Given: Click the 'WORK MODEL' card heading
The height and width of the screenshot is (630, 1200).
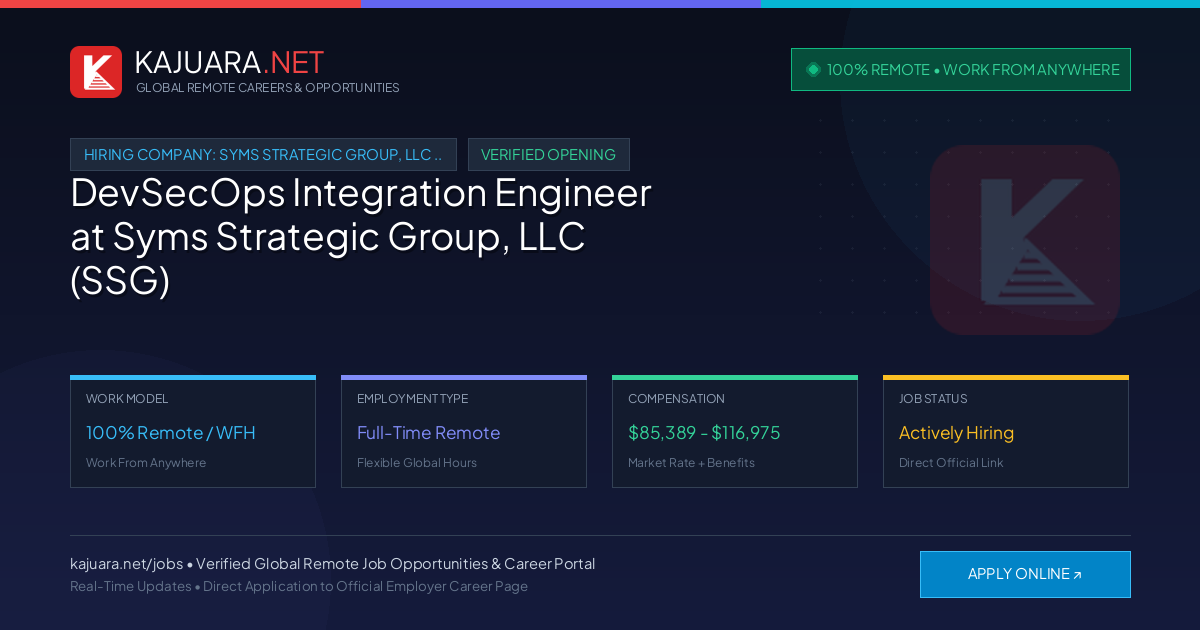Looking at the screenshot, I should [127, 399].
